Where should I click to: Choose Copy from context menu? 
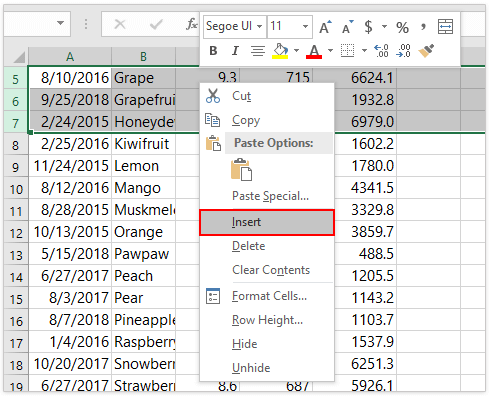[267, 120]
